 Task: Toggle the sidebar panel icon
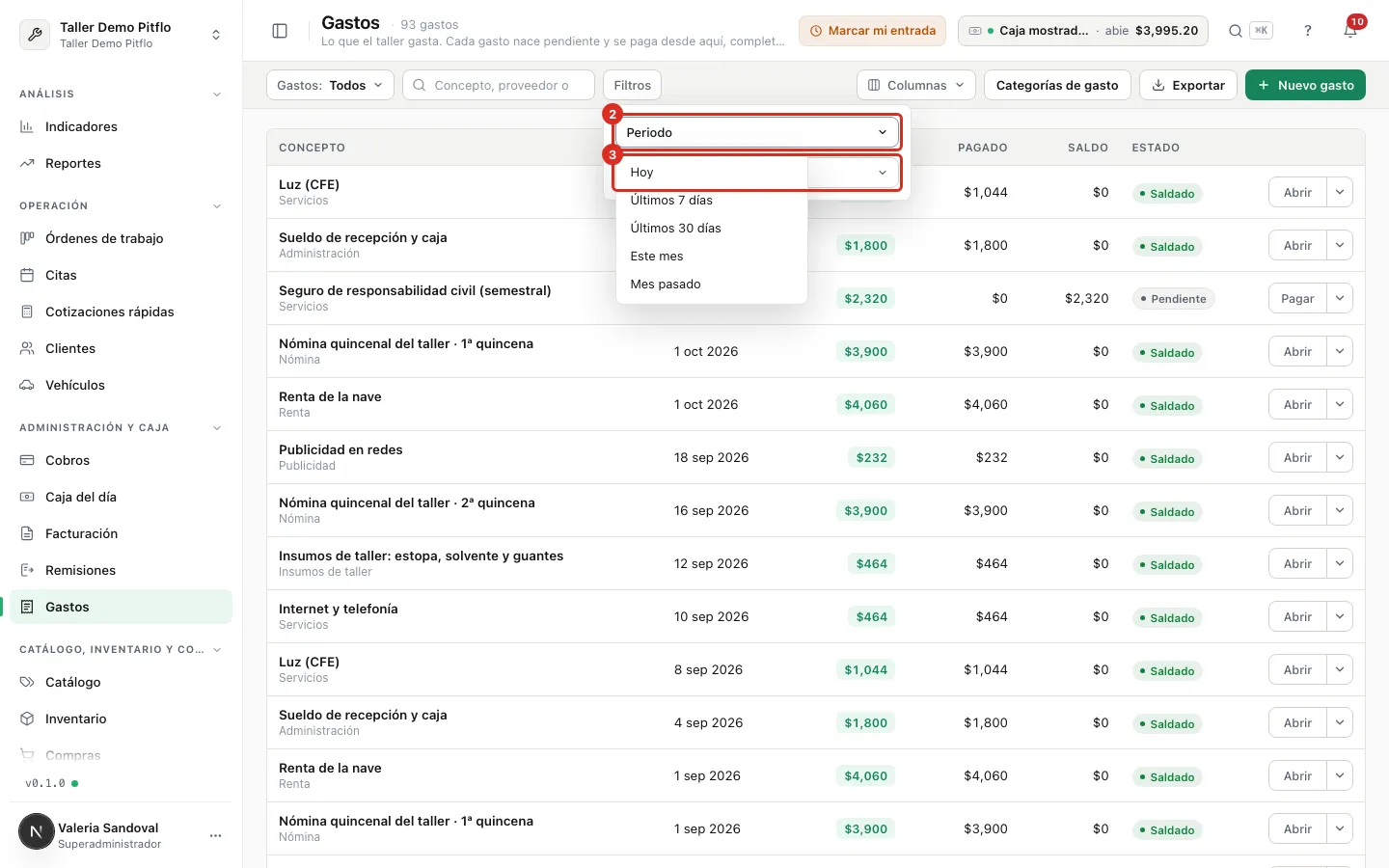pos(280,31)
